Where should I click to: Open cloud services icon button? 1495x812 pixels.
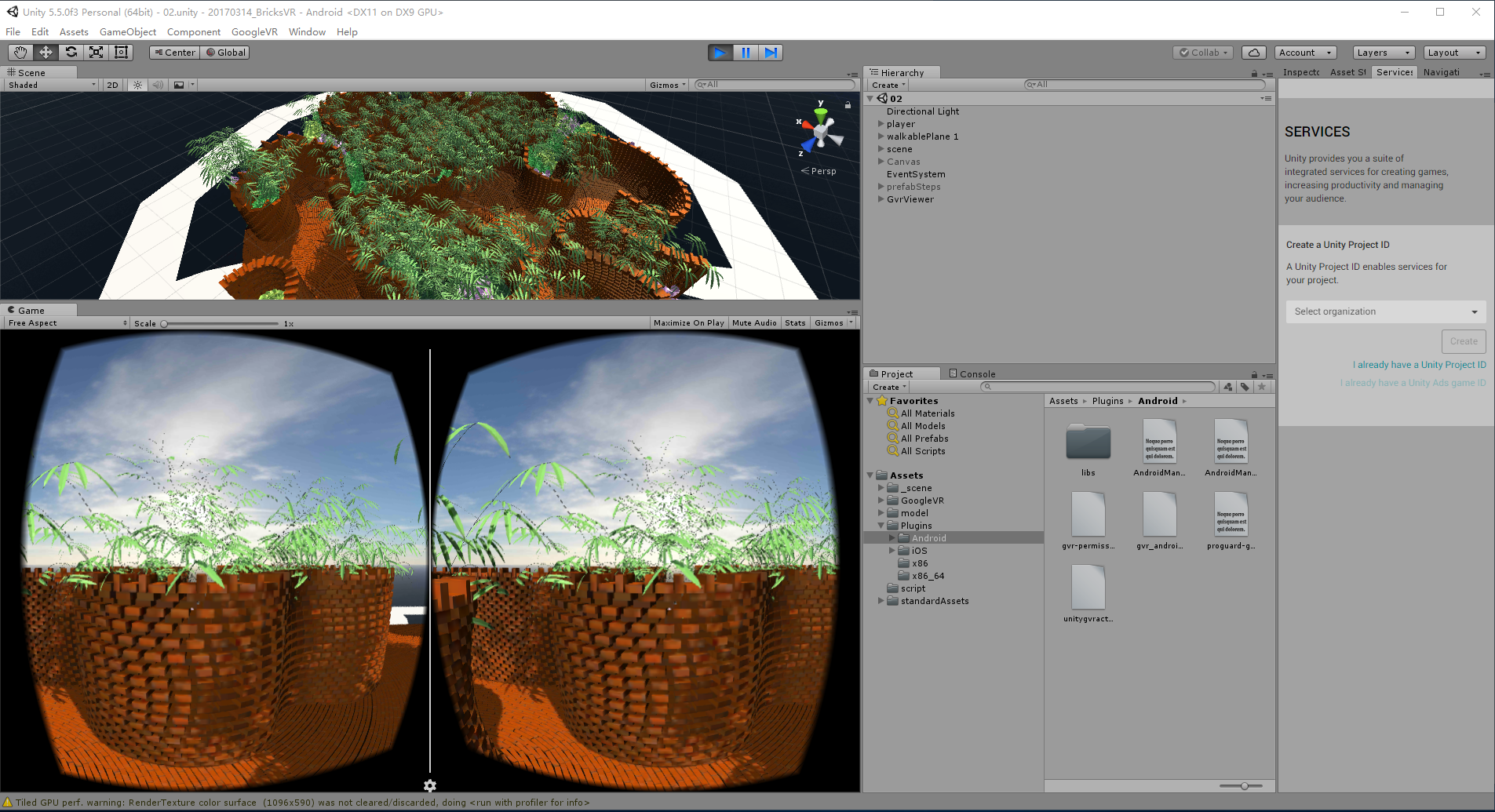(1254, 53)
